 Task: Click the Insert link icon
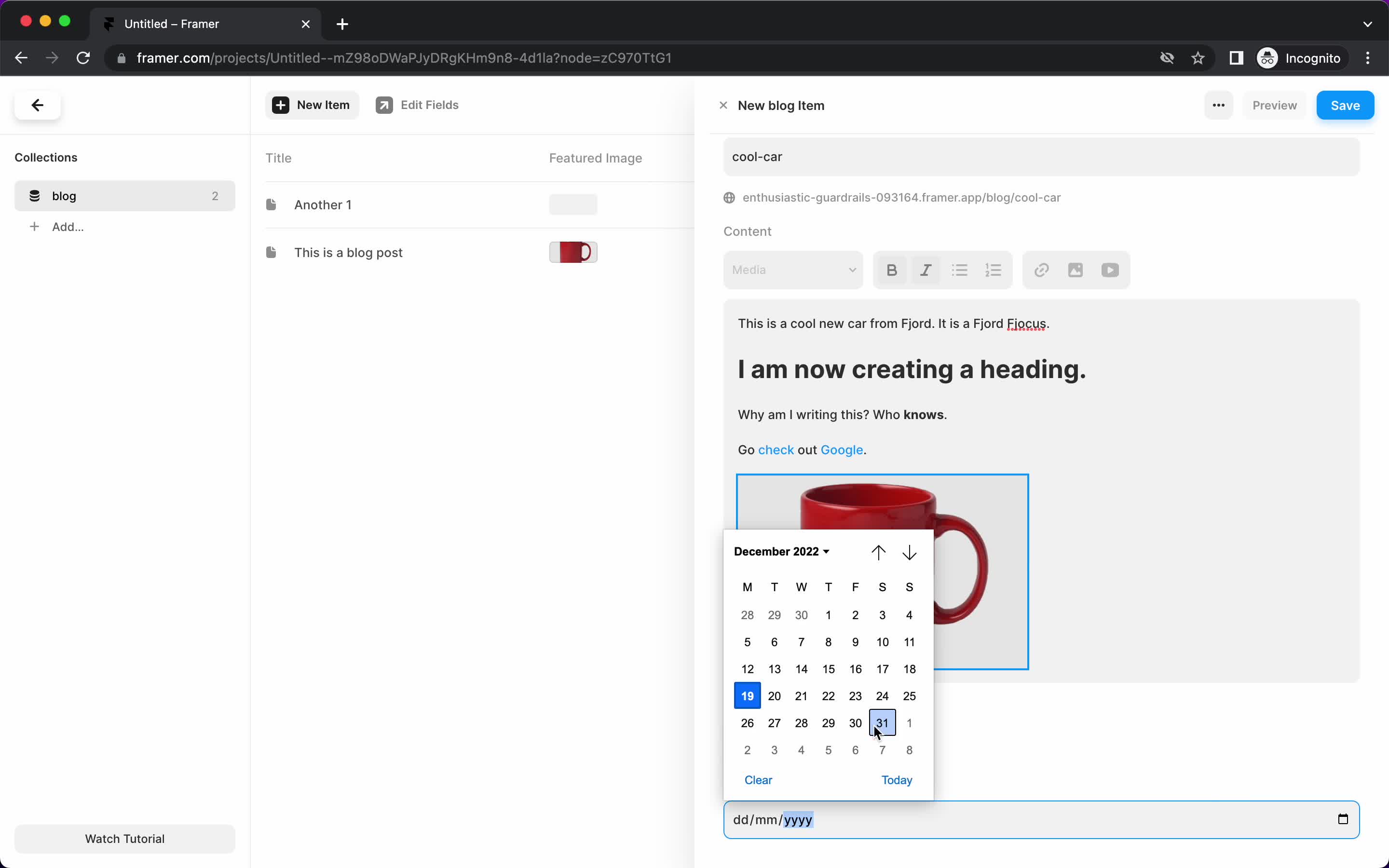click(1041, 269)
